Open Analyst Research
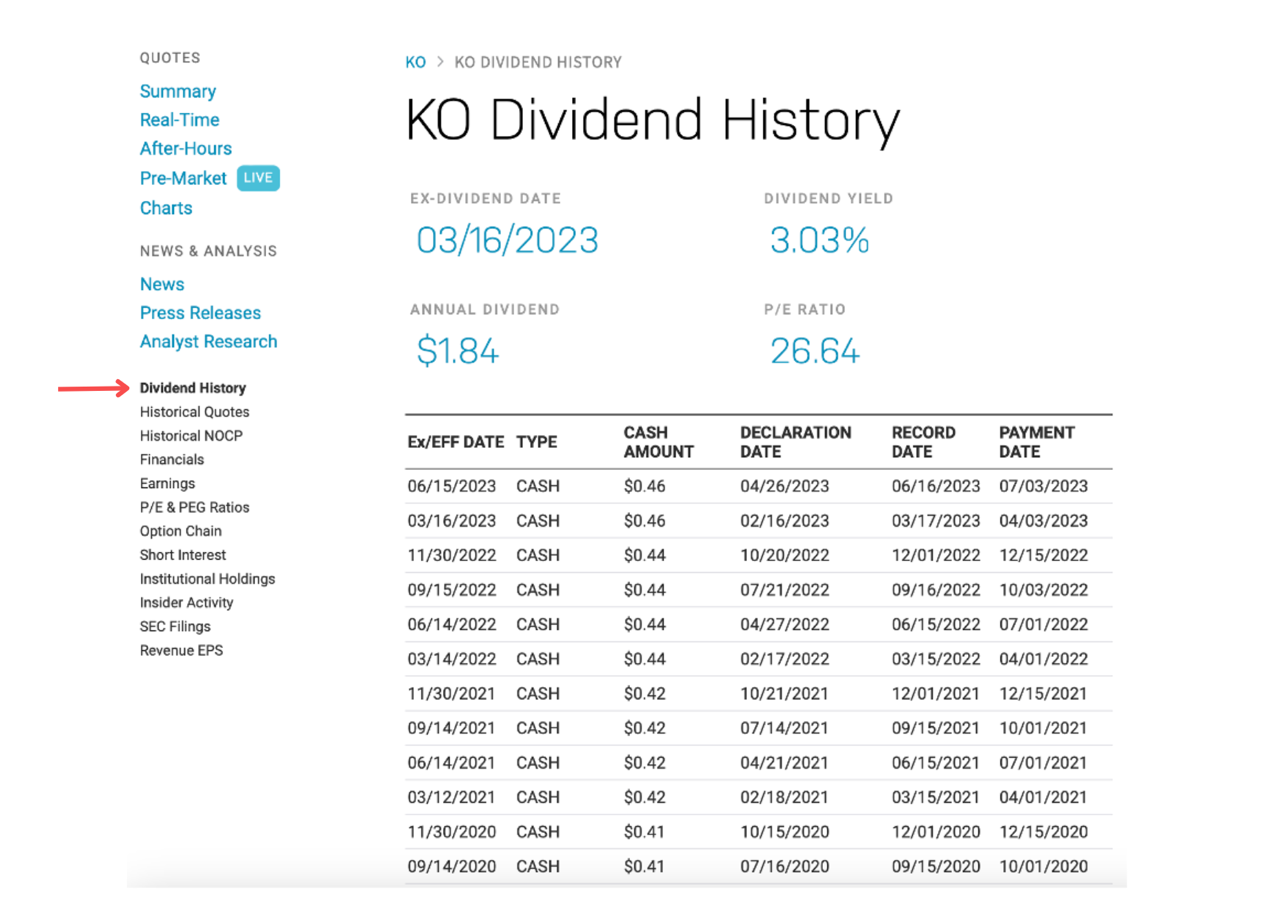This screenshot has width=1282, height=906. (x=209, y=342)
